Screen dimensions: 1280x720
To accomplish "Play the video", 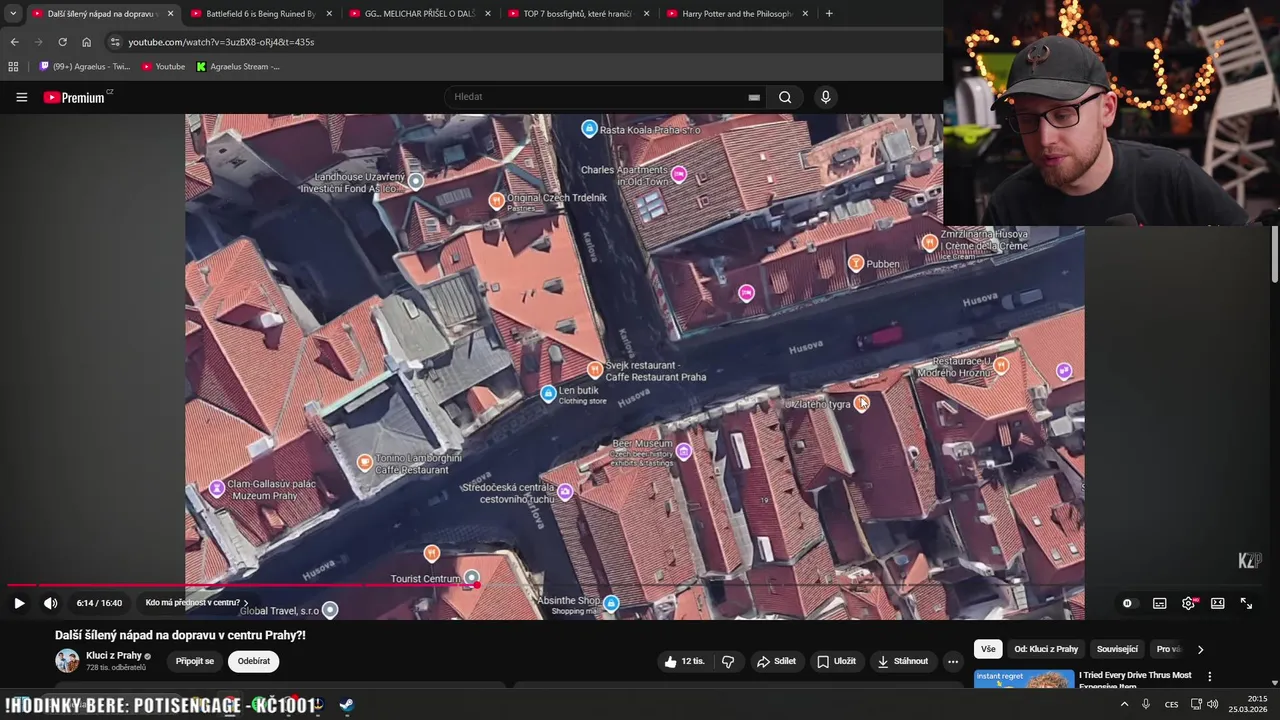I will [19, 603].
